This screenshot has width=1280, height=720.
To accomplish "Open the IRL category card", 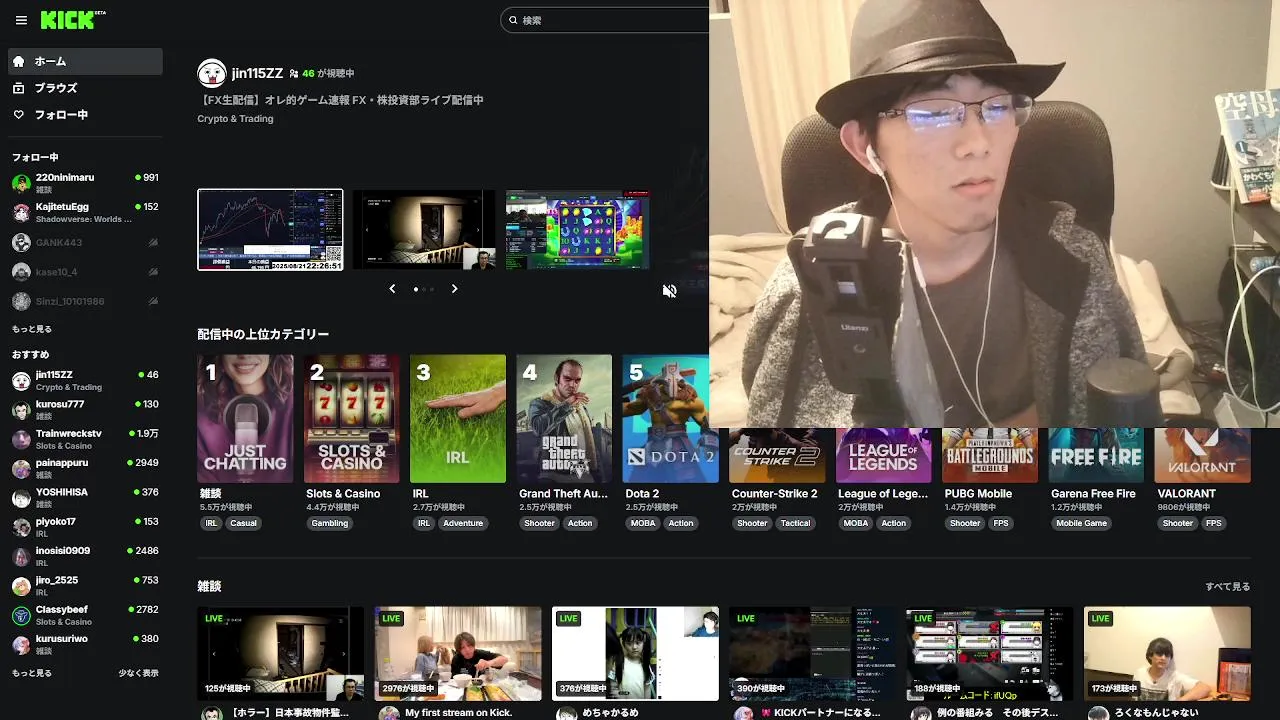I will 458,419.
